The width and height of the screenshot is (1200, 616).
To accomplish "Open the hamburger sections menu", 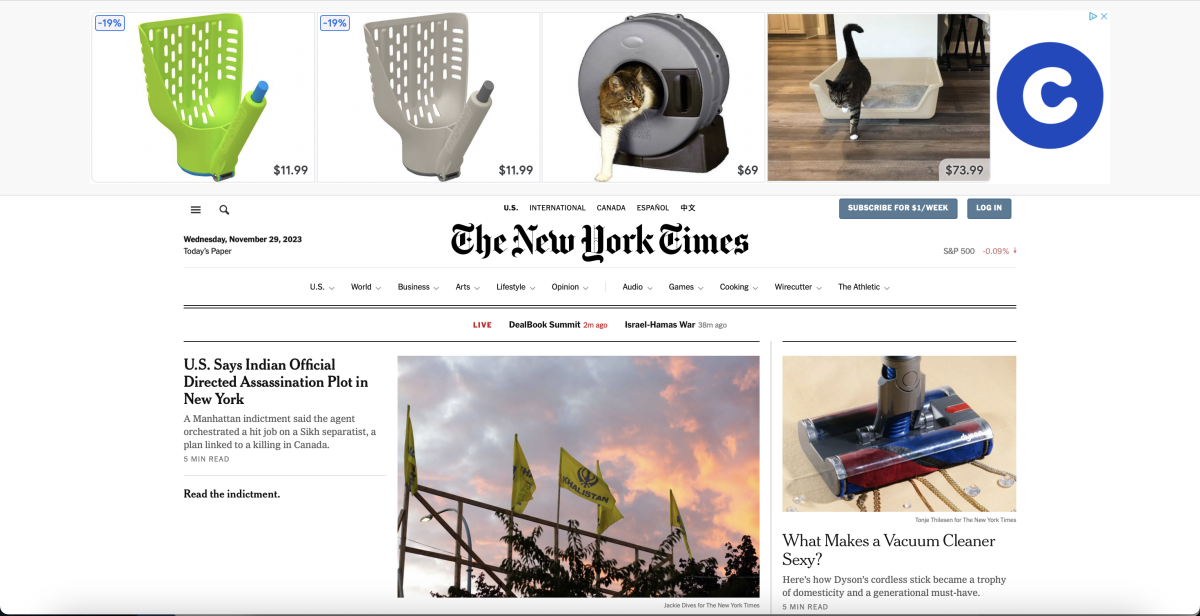I will [196, 210].
